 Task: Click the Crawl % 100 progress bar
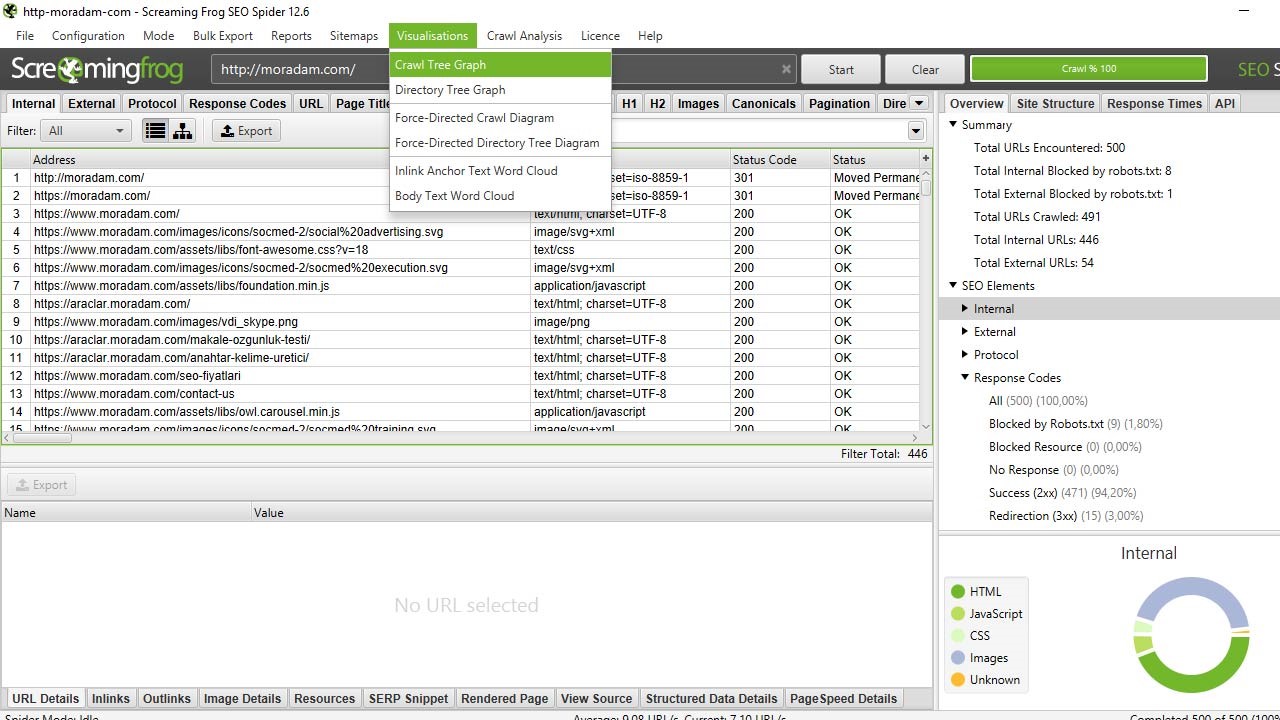pyautogui.click(x=1089, y=69)
